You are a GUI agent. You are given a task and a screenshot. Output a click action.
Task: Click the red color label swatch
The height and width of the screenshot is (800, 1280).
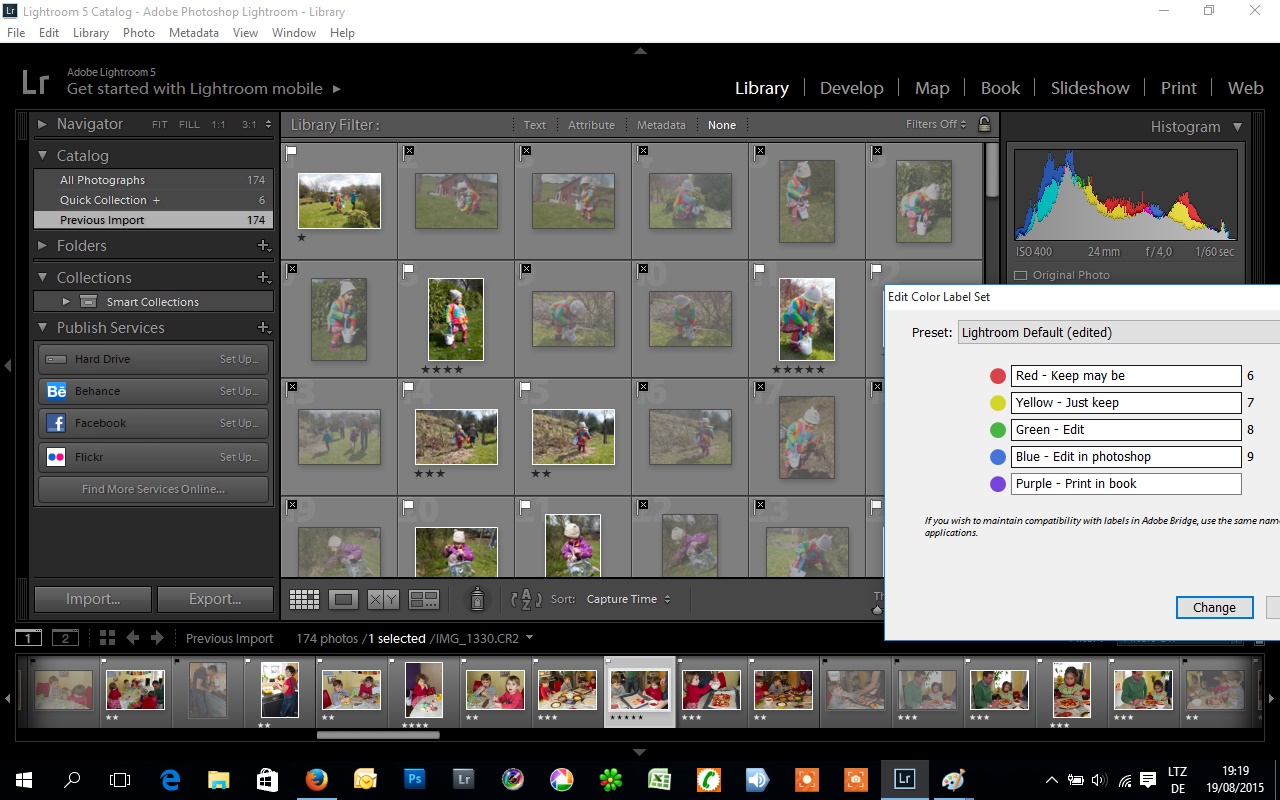point(998,376)
